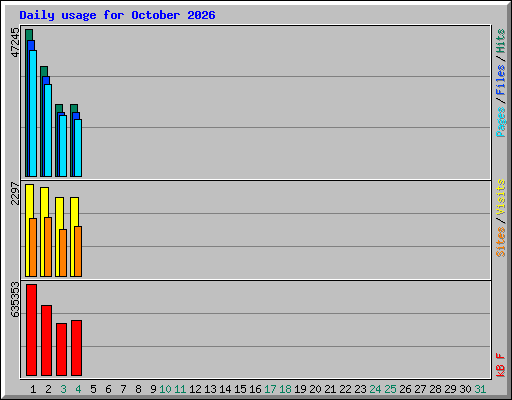Click the Visits legend label
The height and width of the screenshot is (400, 512).
click(x=501, y=197)
